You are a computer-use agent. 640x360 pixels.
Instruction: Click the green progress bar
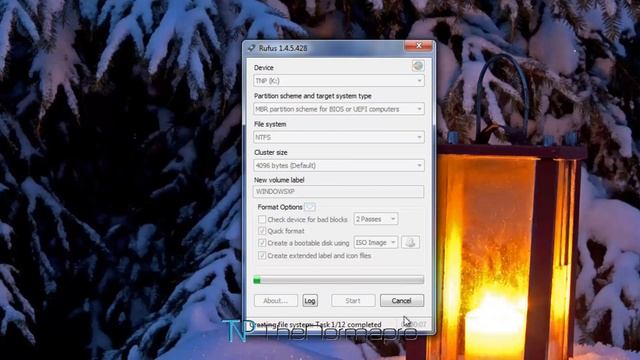click(x=338, y=280)
